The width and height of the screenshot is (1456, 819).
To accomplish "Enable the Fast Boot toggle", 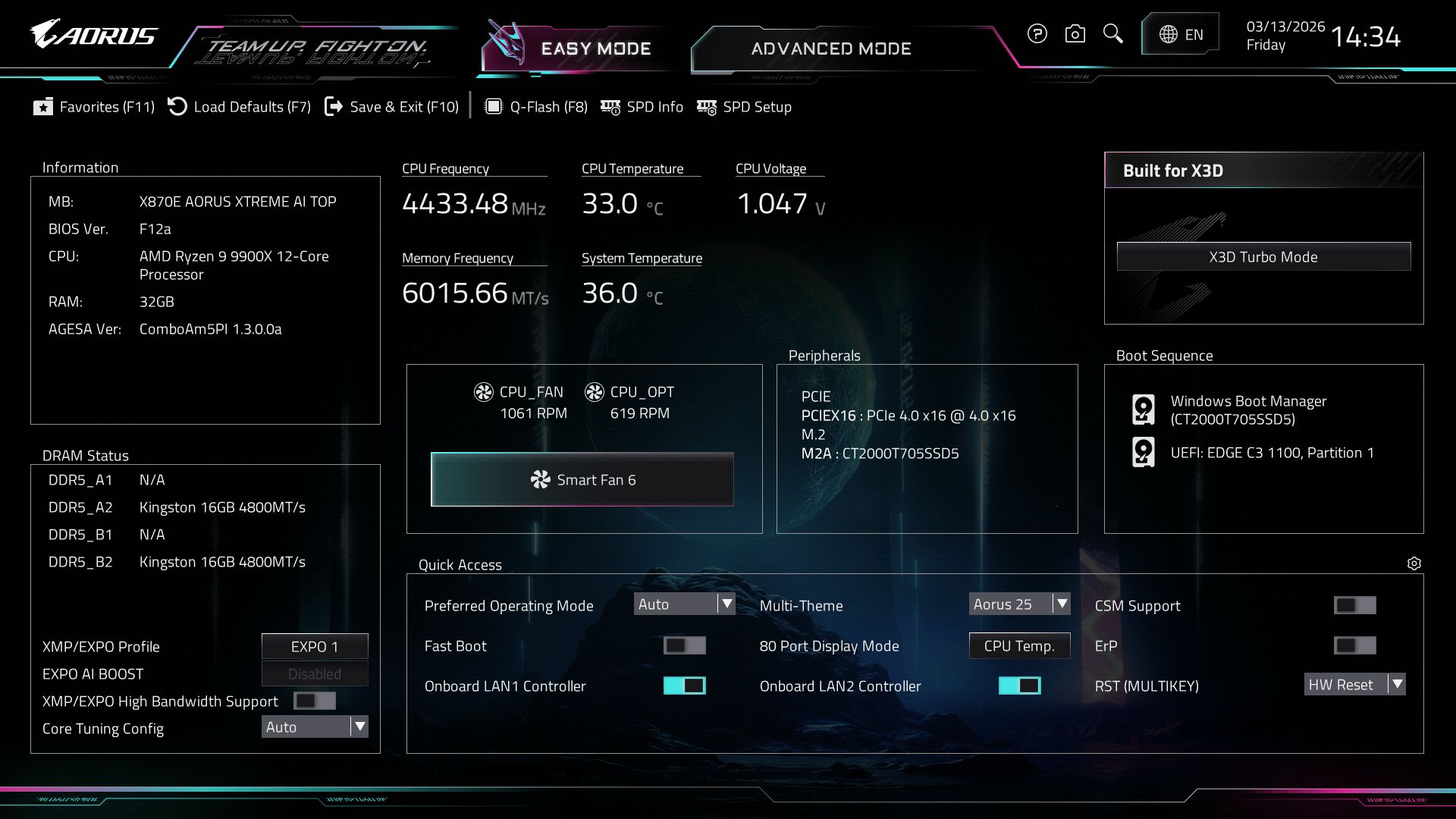I will click(684, 645).
